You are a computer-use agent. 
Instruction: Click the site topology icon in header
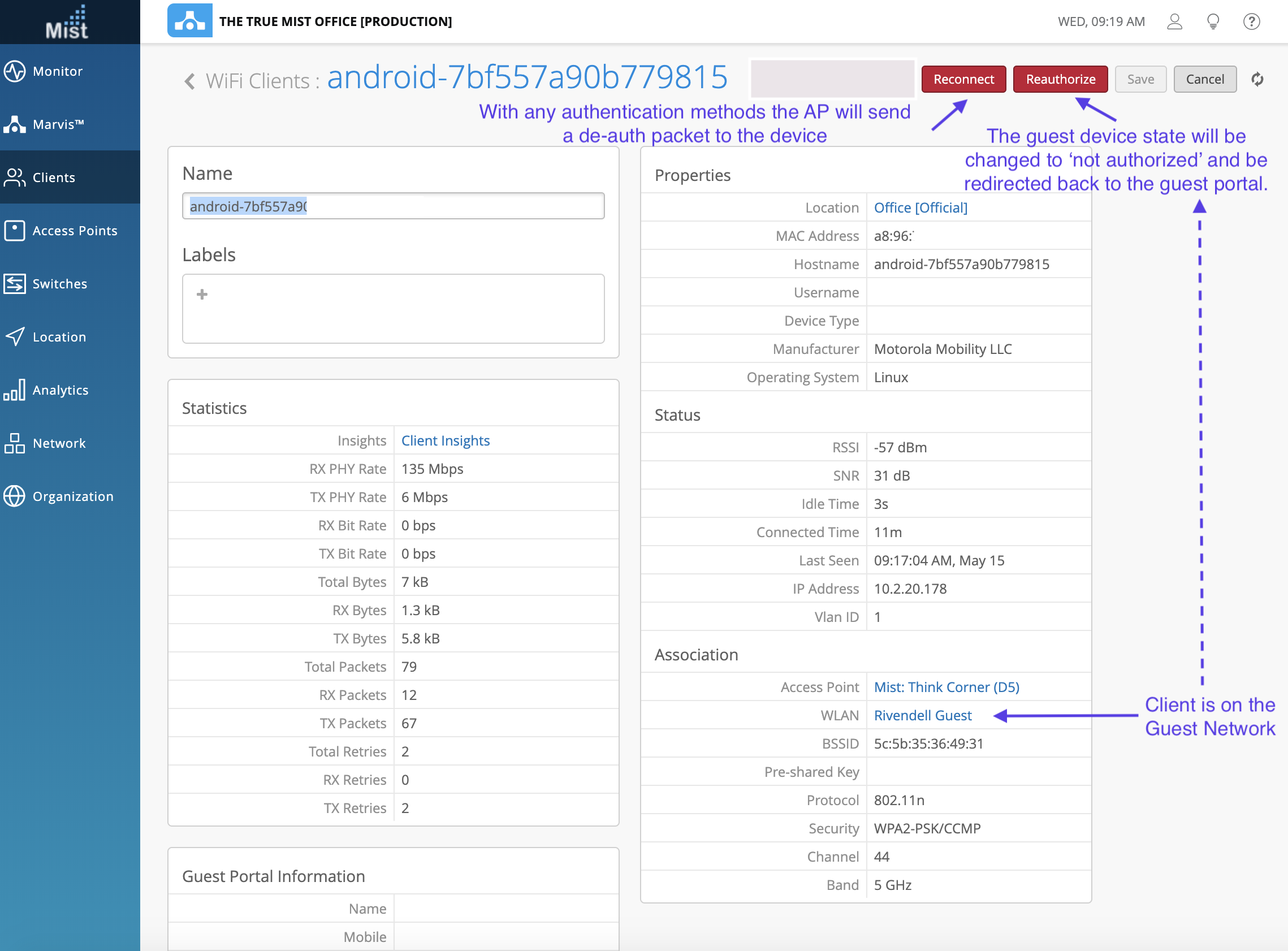coord(189,21)
